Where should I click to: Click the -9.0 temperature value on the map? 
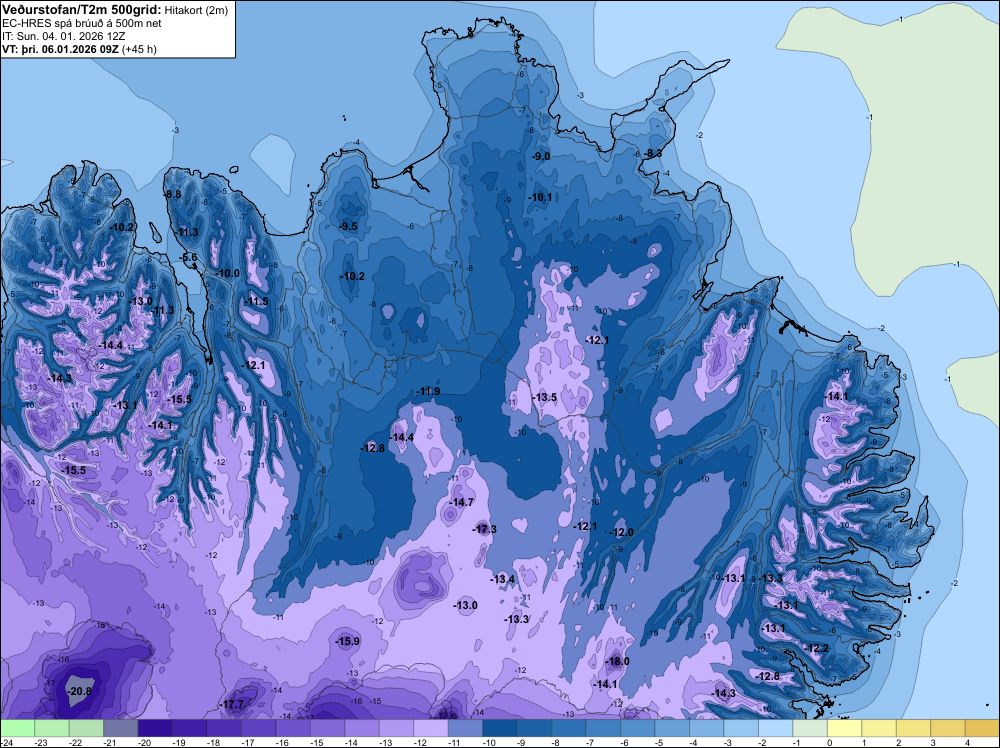(541, 156)
